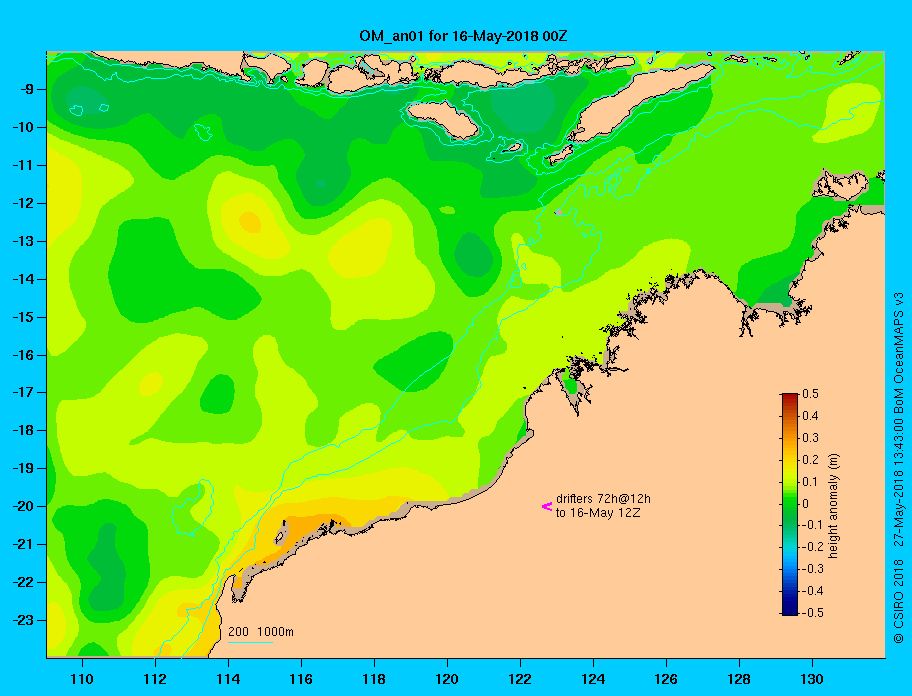
Task: Click the cyan contour sample line under "200 1000m"
Action: coord(251,643)
